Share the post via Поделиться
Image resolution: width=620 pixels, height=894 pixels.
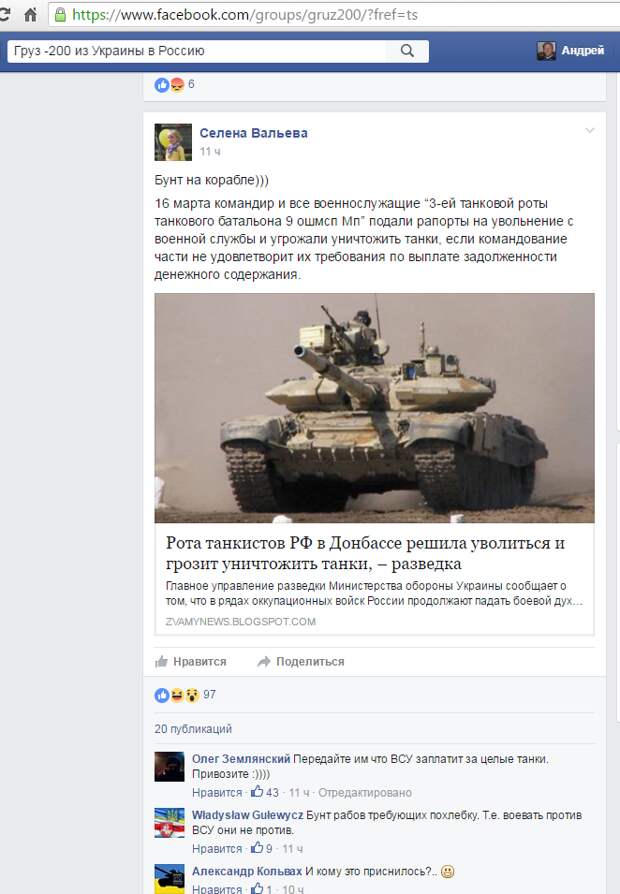pyautogui.click(x=301, y=661)
